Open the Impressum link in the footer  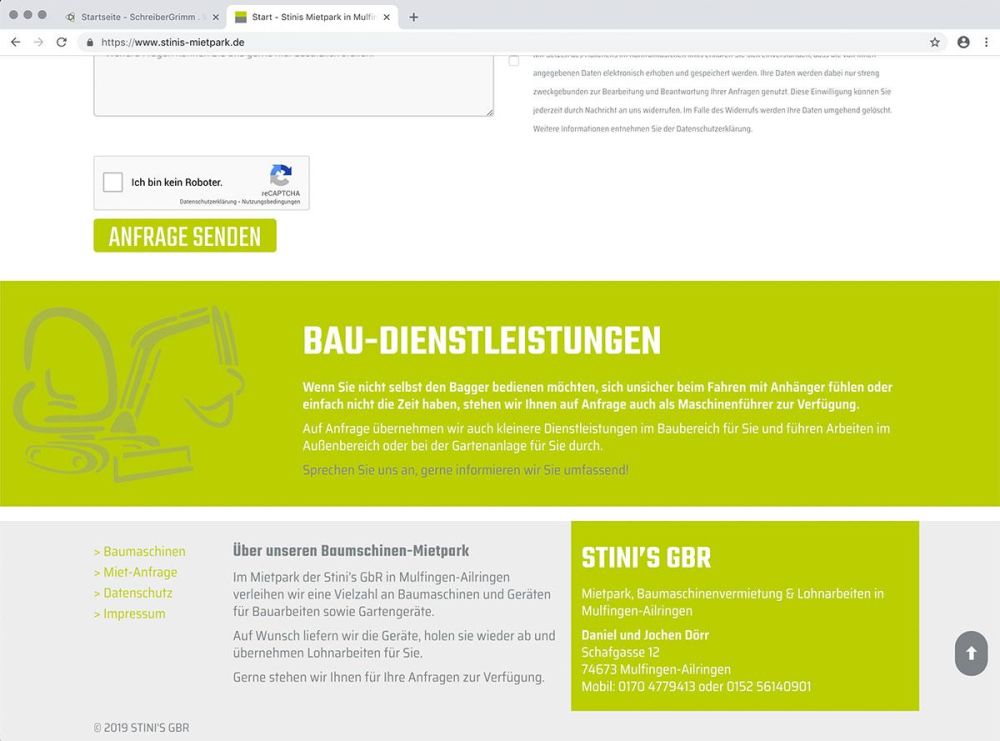130,613
